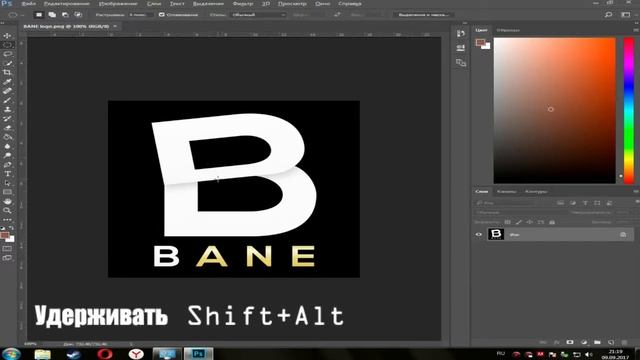Click the Intersect with Selection mode button
This screenshot has width=640, height=360.
pos(78,15)
